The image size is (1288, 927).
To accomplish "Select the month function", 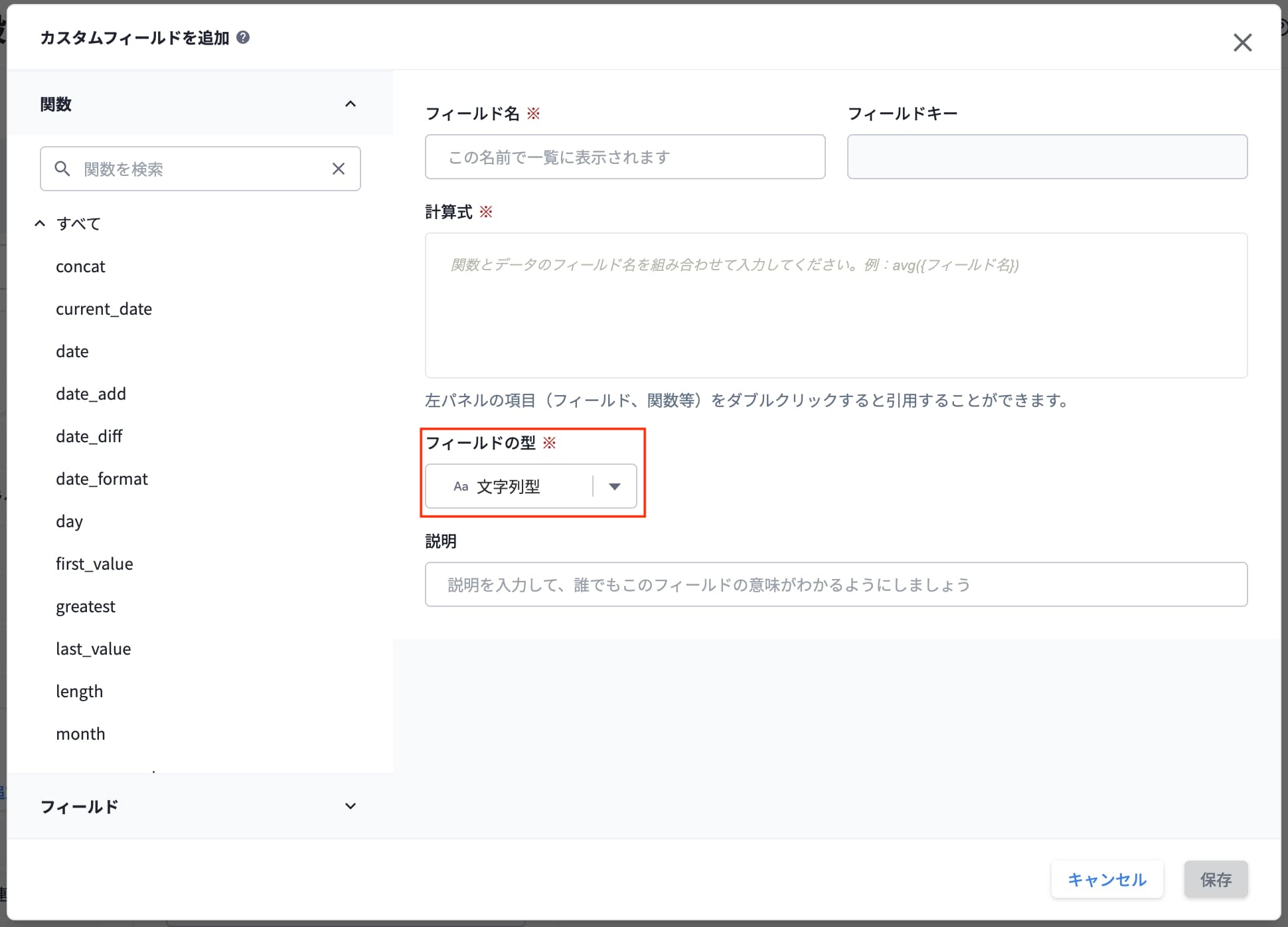I will click(80, 734).
